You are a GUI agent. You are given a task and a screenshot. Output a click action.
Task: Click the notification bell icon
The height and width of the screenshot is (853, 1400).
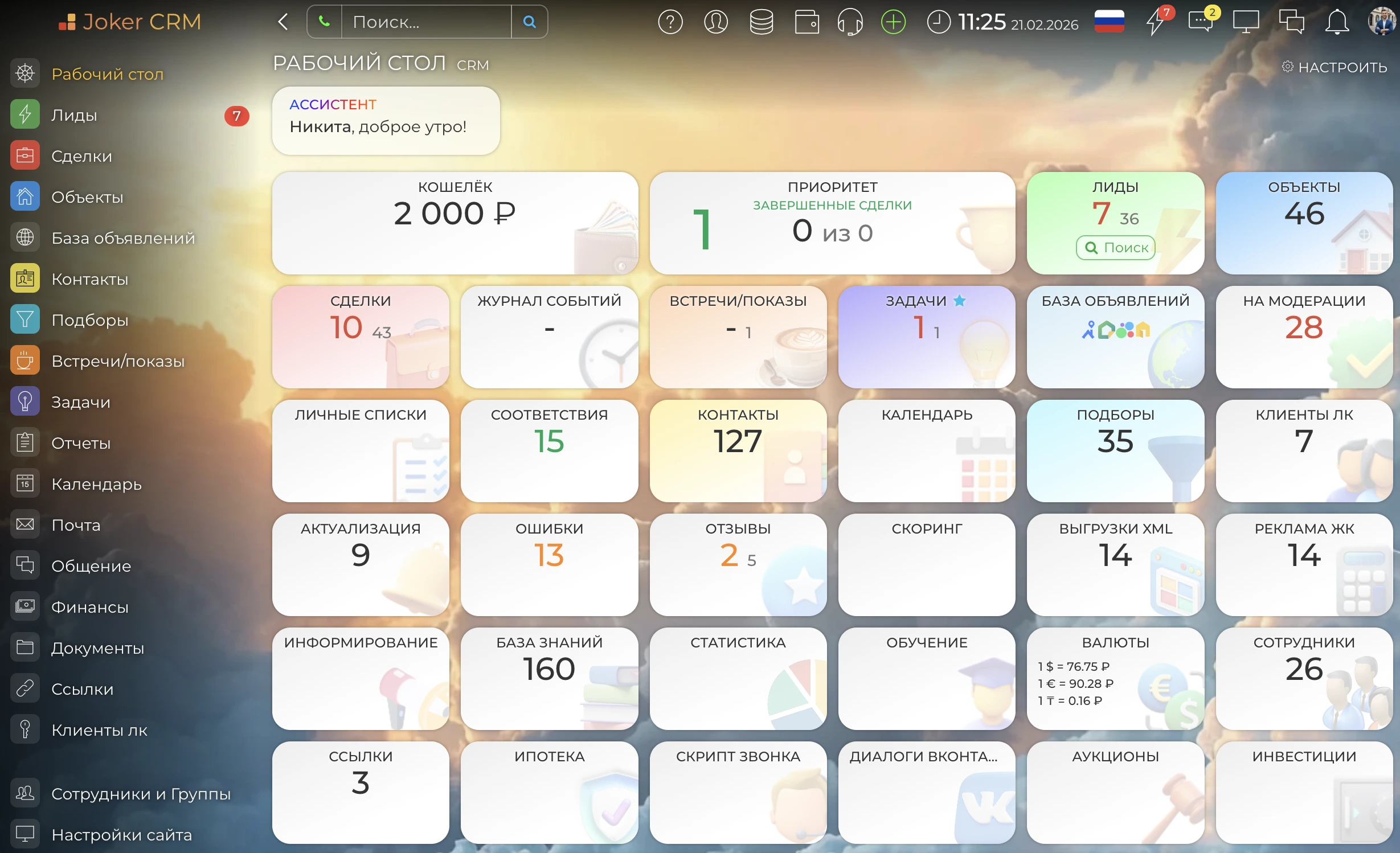(1336, 22)
